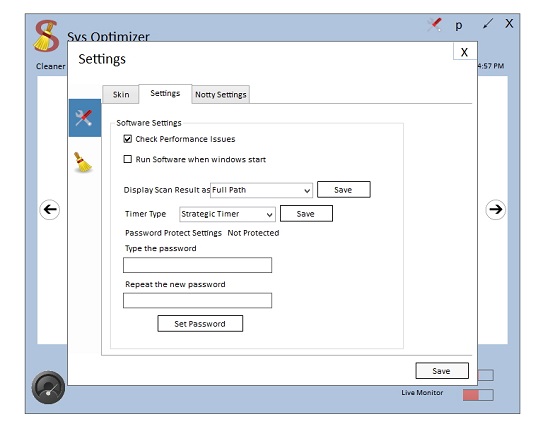
Task: Open the speedometer gauge icon
Action: point(48,387)
